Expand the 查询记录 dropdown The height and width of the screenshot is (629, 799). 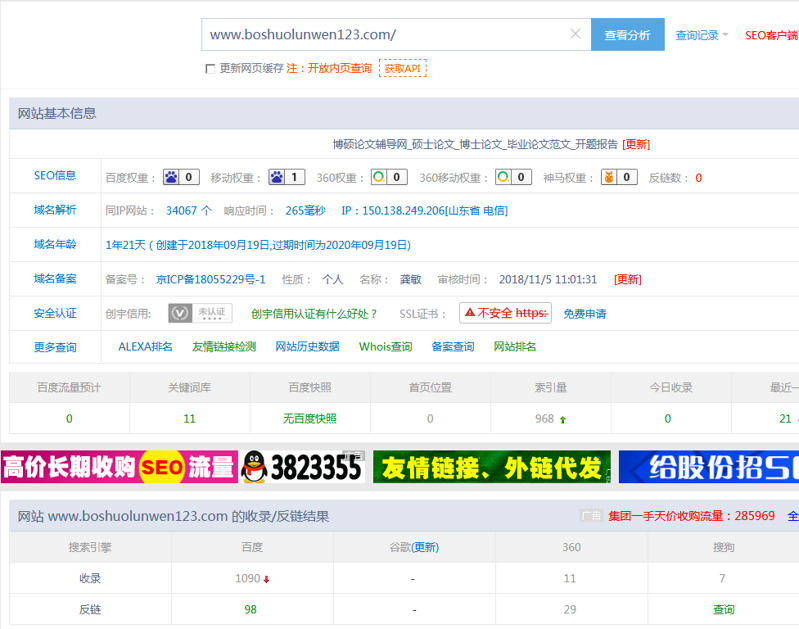click(x=702, y=35)
